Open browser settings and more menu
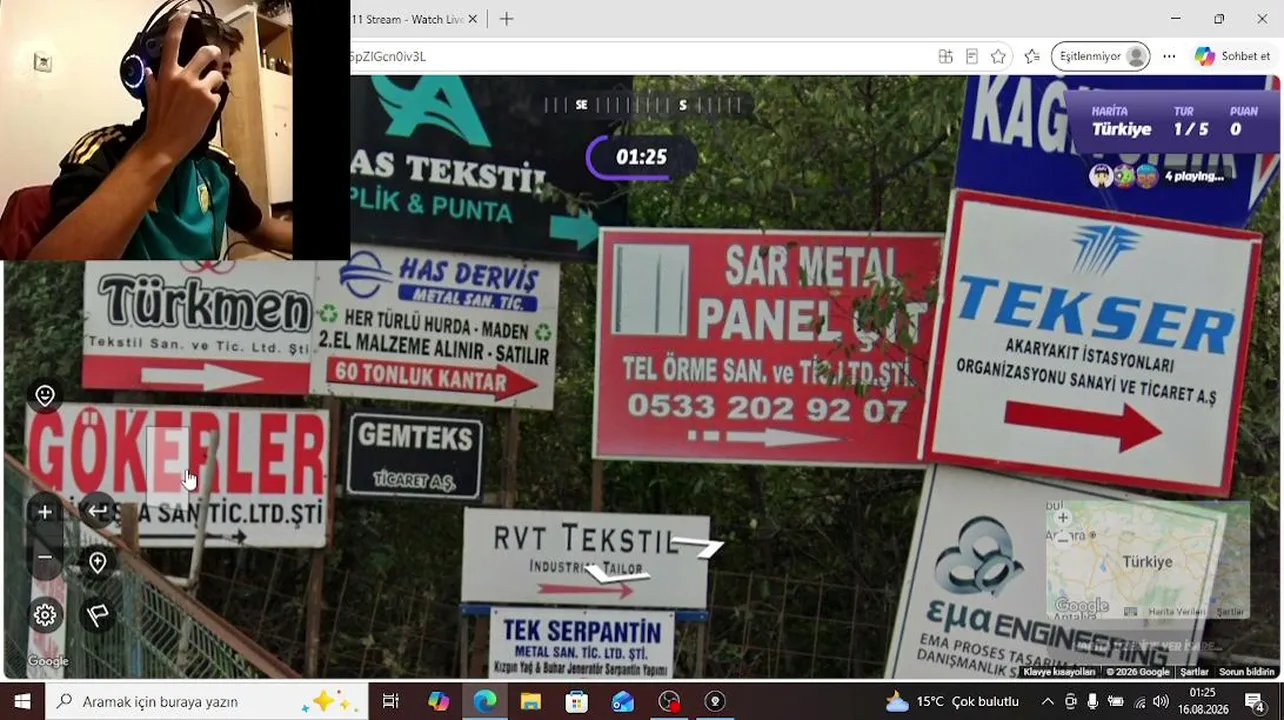Viewport: 1284px width, 720px height. tap(1169, 56)
